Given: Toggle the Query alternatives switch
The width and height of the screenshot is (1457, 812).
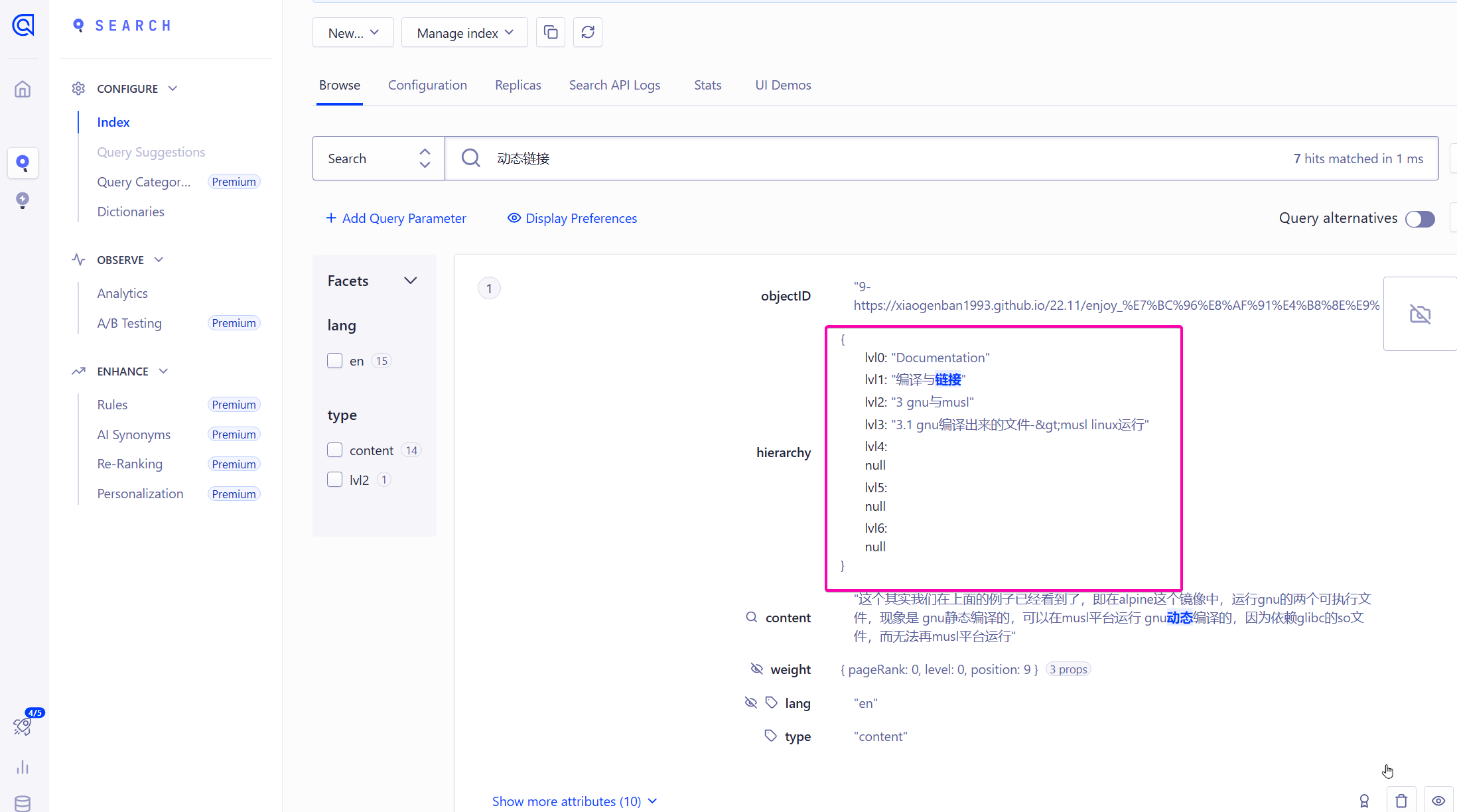Looking at the screenshot, I should [1420, 219].
